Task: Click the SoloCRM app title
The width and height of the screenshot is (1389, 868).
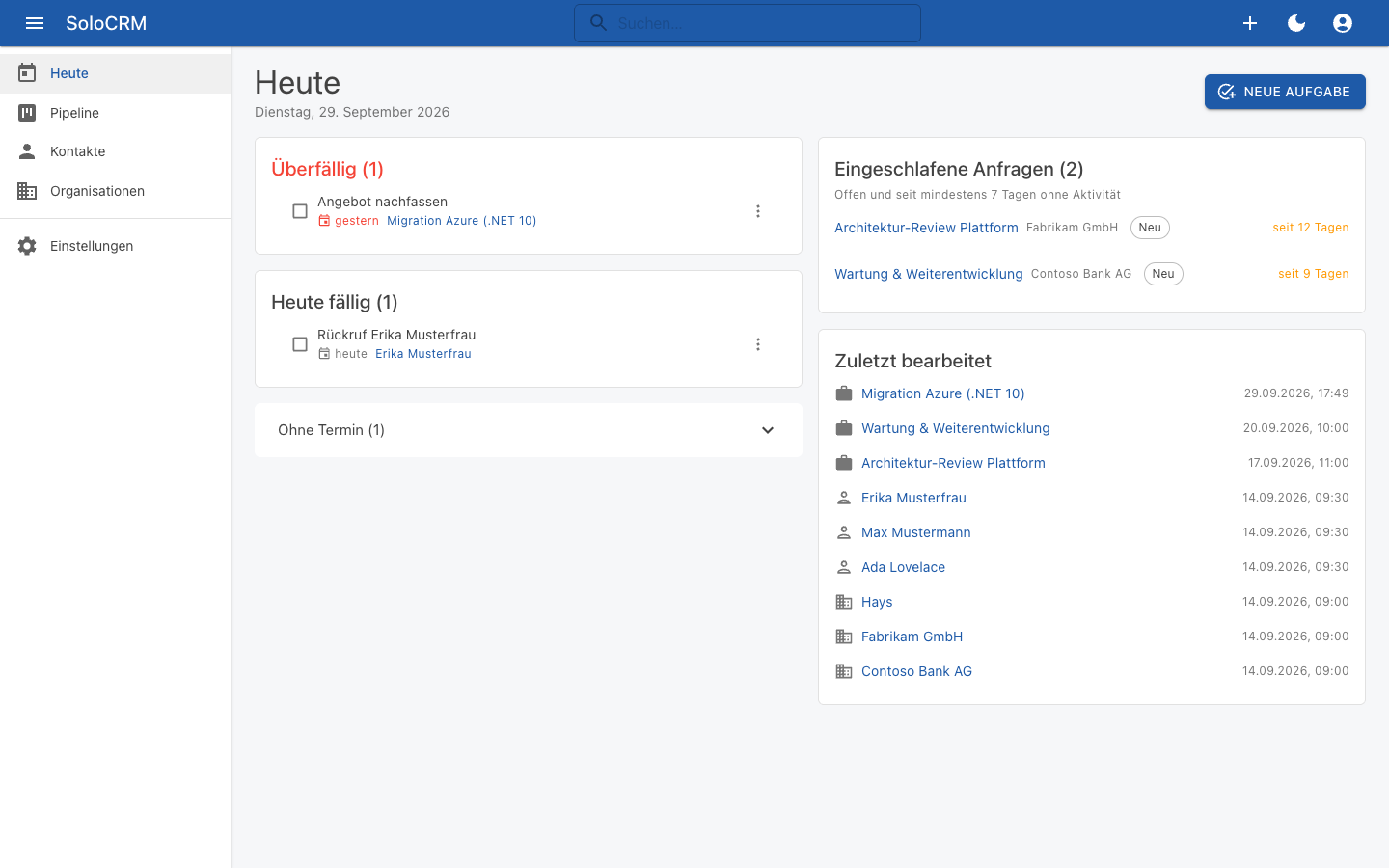Action: point(106,23)
